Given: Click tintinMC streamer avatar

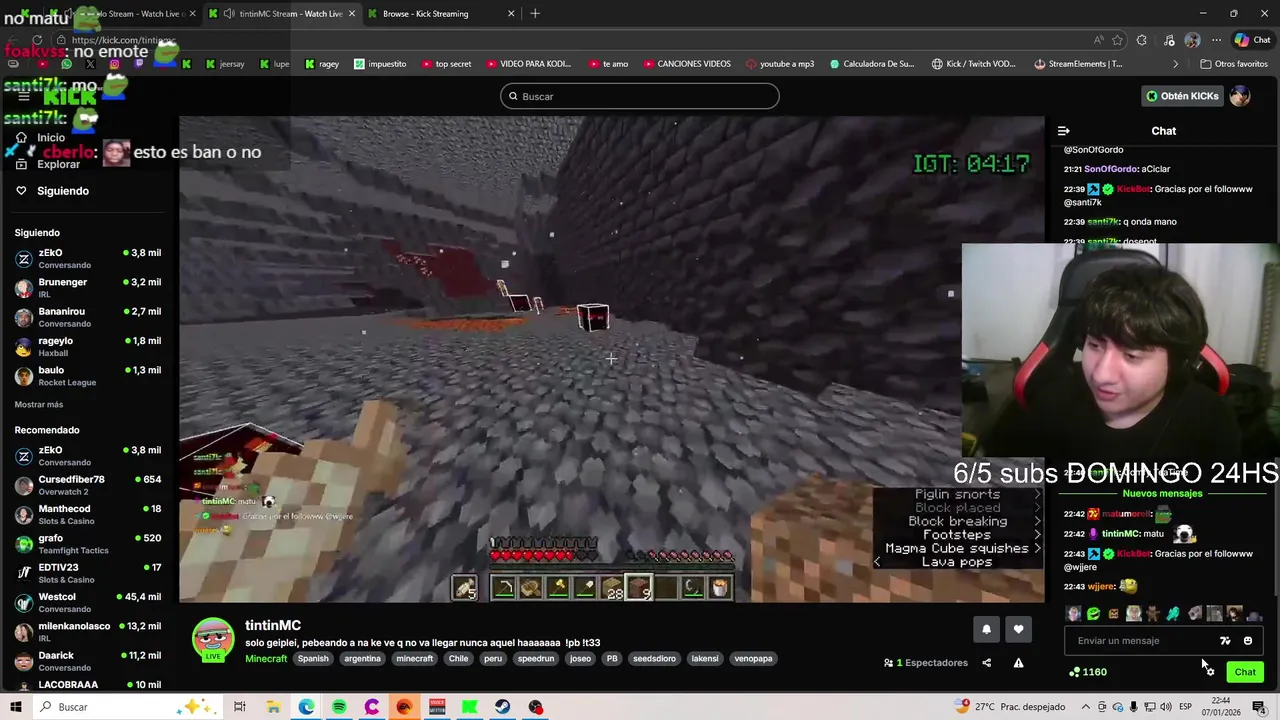Looking at the screenshot, I should tap(213, 640).
